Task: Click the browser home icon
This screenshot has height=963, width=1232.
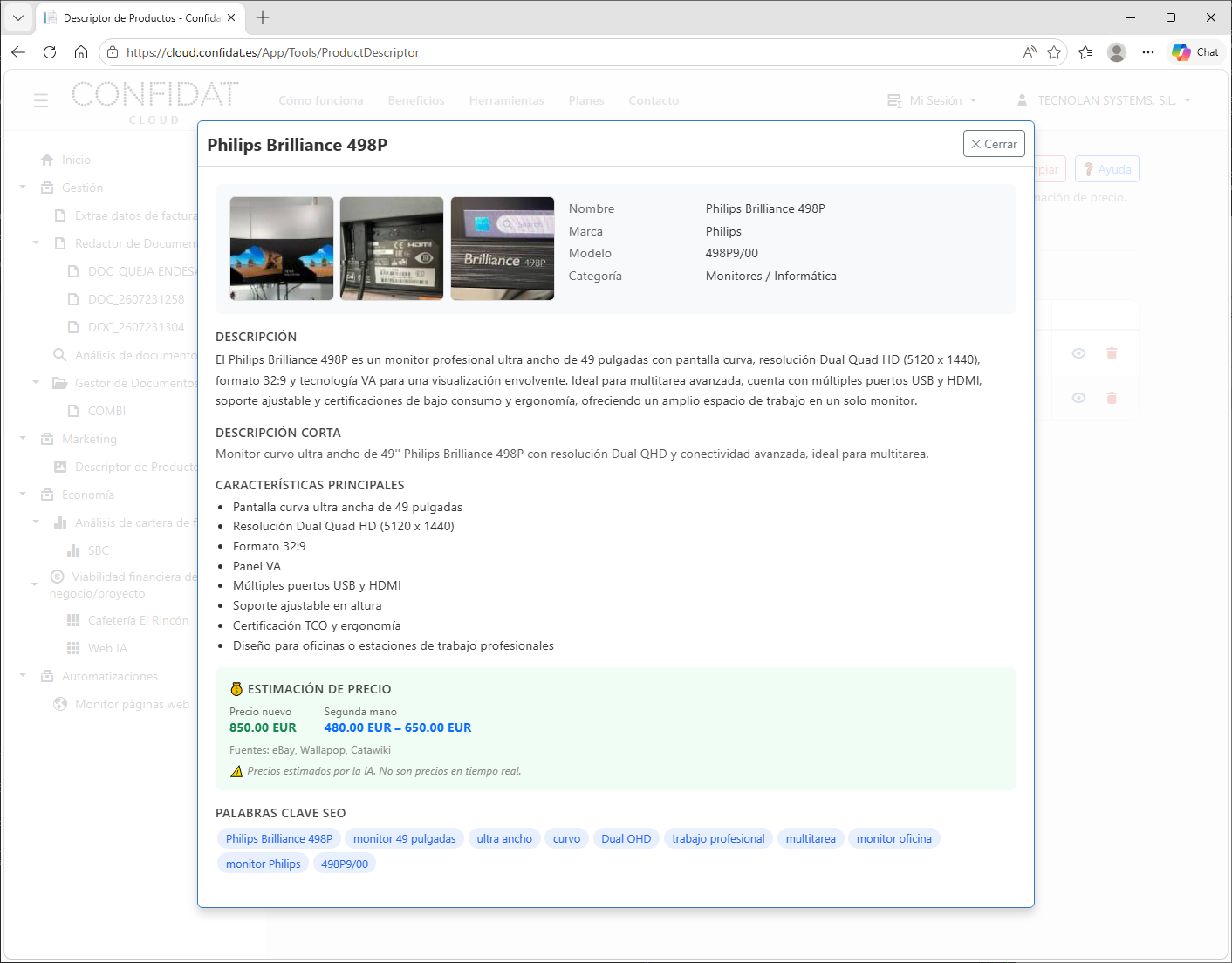Action: pos(81,52)
